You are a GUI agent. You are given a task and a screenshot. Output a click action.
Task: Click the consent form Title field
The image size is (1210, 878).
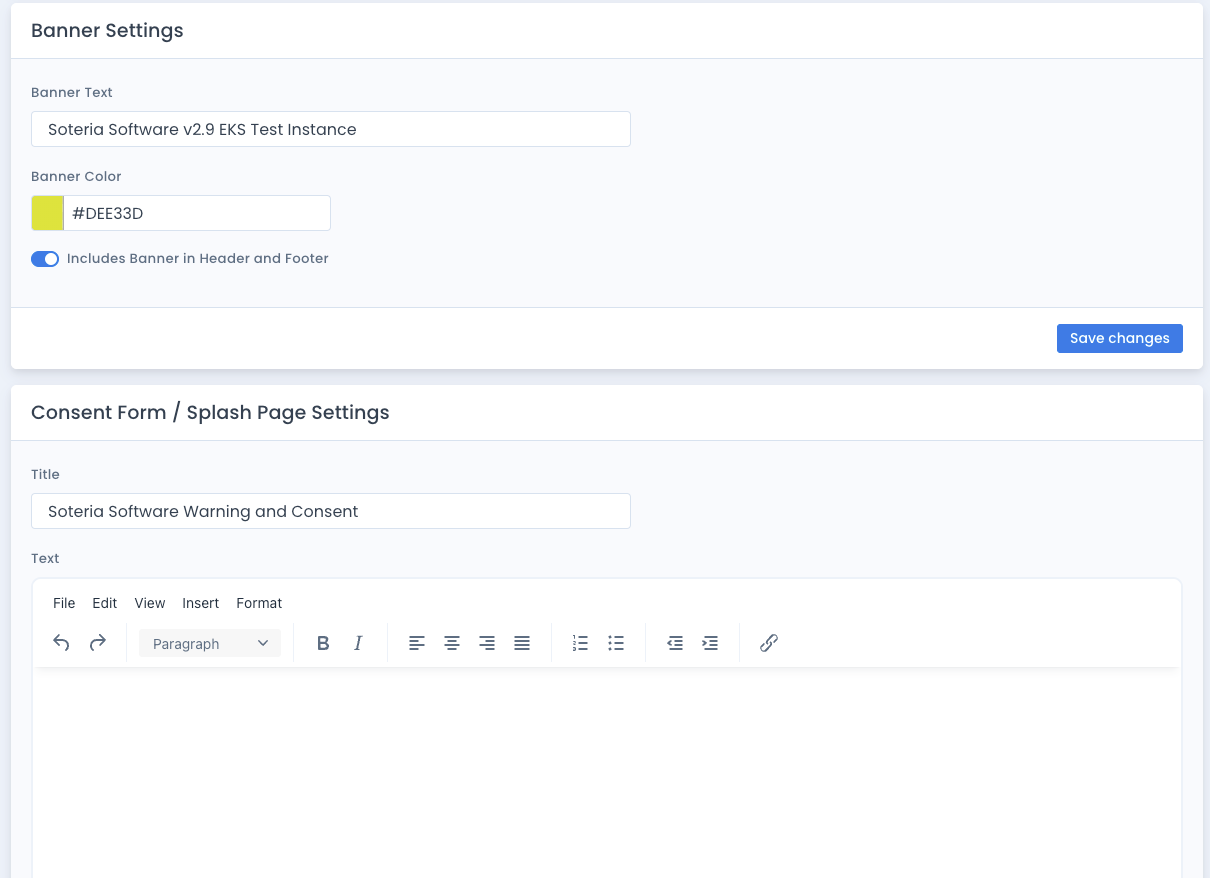click(x=331, y=511)
